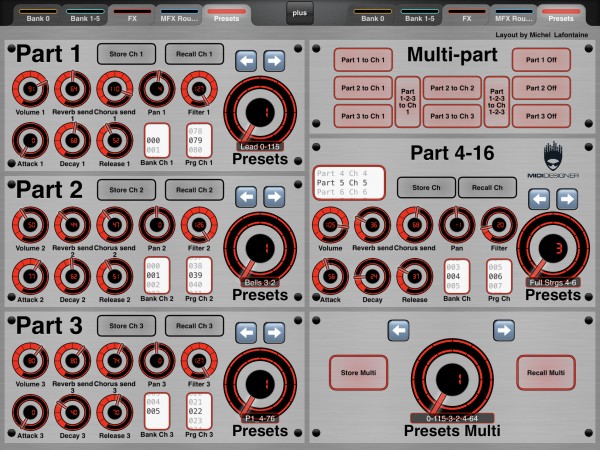The image size is (600, 450).
Task: Click Recall Ch 1 button
Action: (x=194, y=54)
